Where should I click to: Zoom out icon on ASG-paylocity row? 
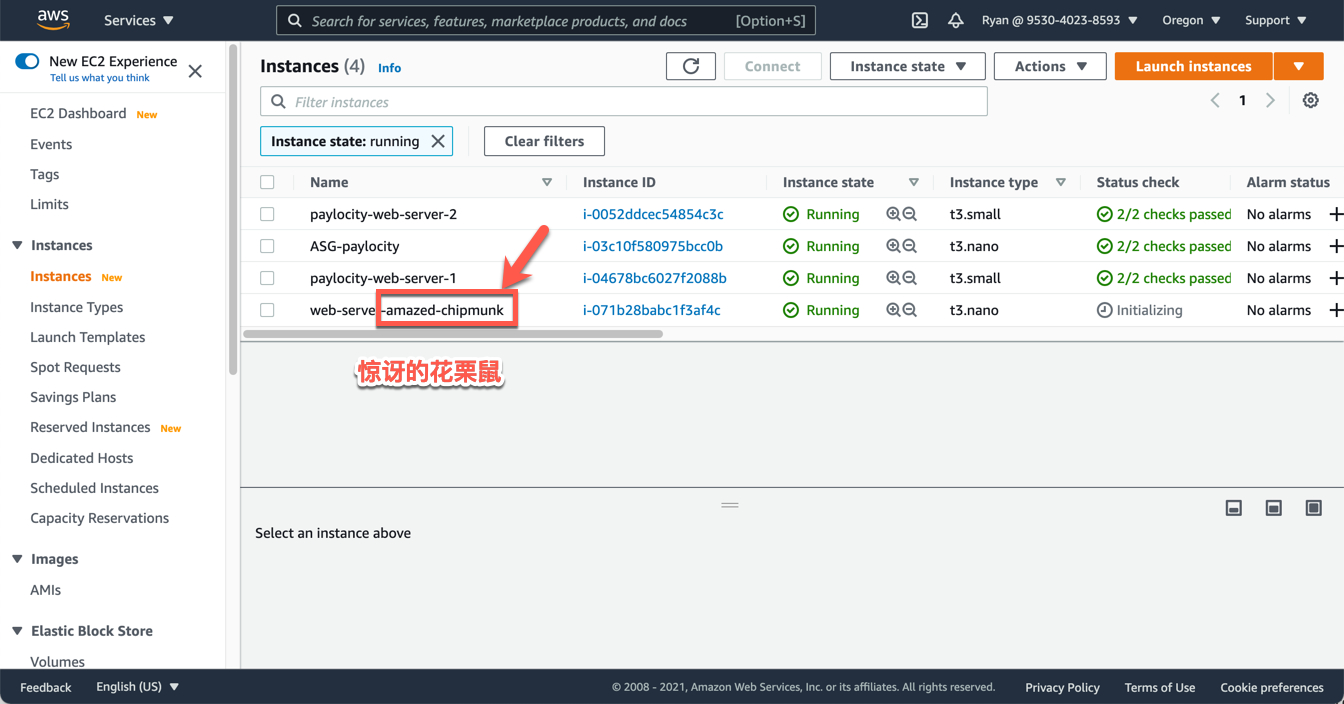pos(910,246)
